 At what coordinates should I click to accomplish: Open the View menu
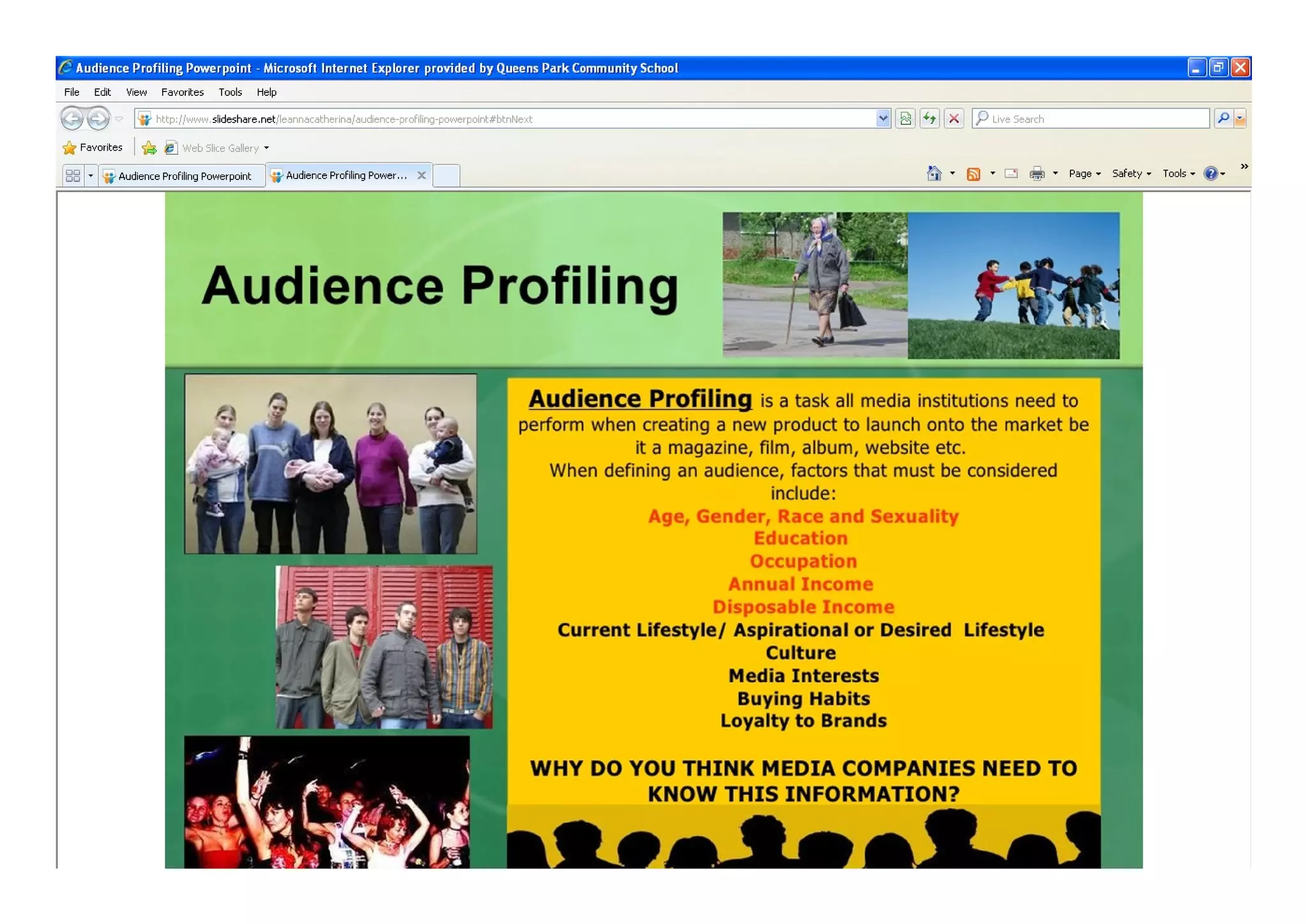(x=136, y=92)
